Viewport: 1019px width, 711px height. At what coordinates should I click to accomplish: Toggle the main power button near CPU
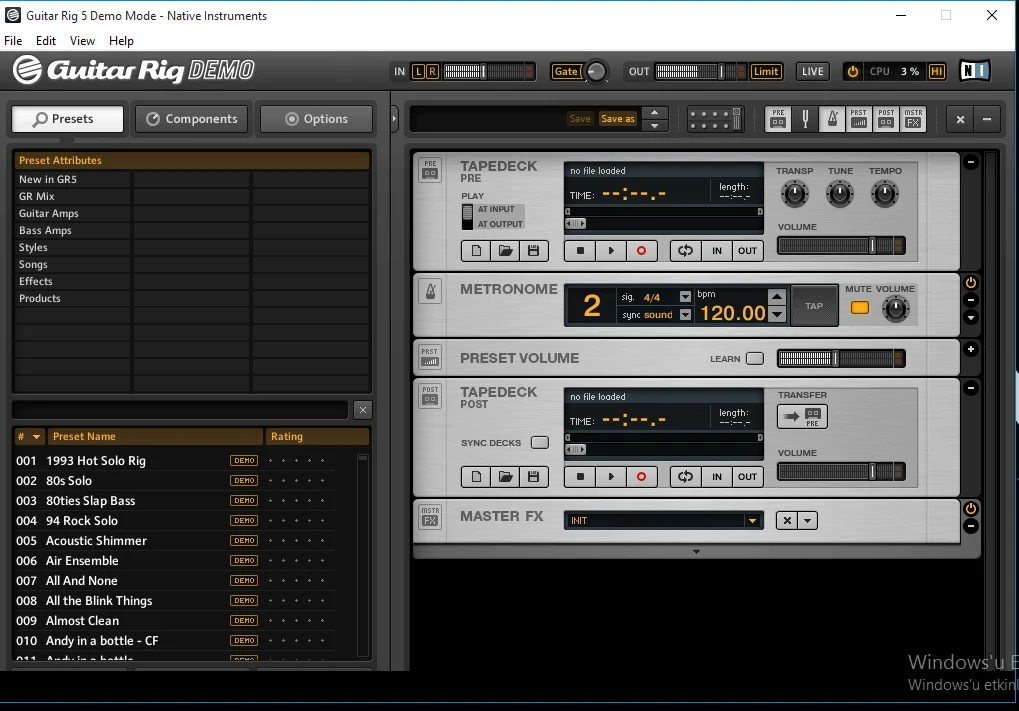853,71
